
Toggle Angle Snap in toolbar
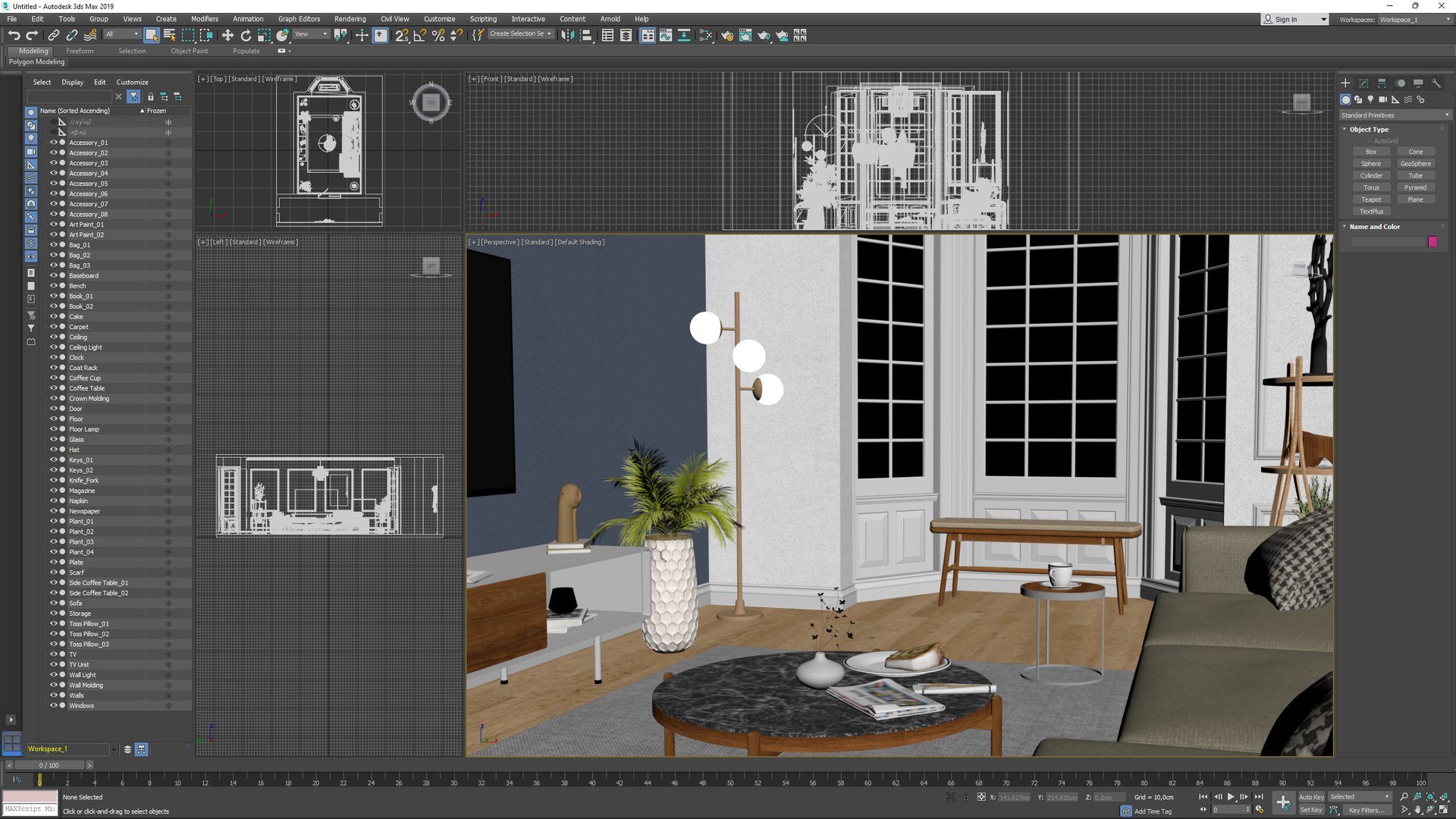[419, 35]
